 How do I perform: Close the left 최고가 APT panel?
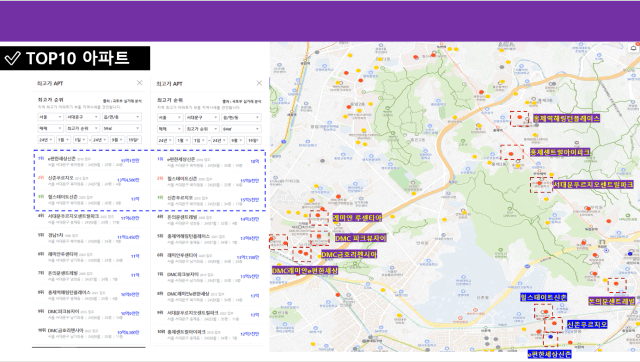pos(140,83)
